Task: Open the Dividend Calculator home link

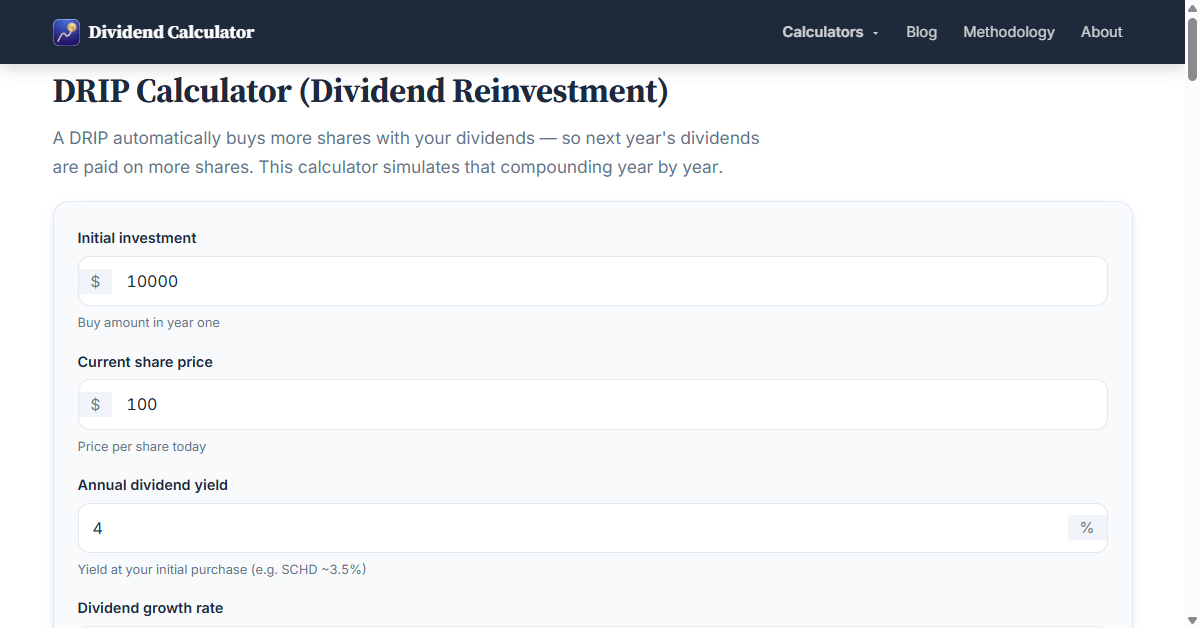Action: (154, 32)
